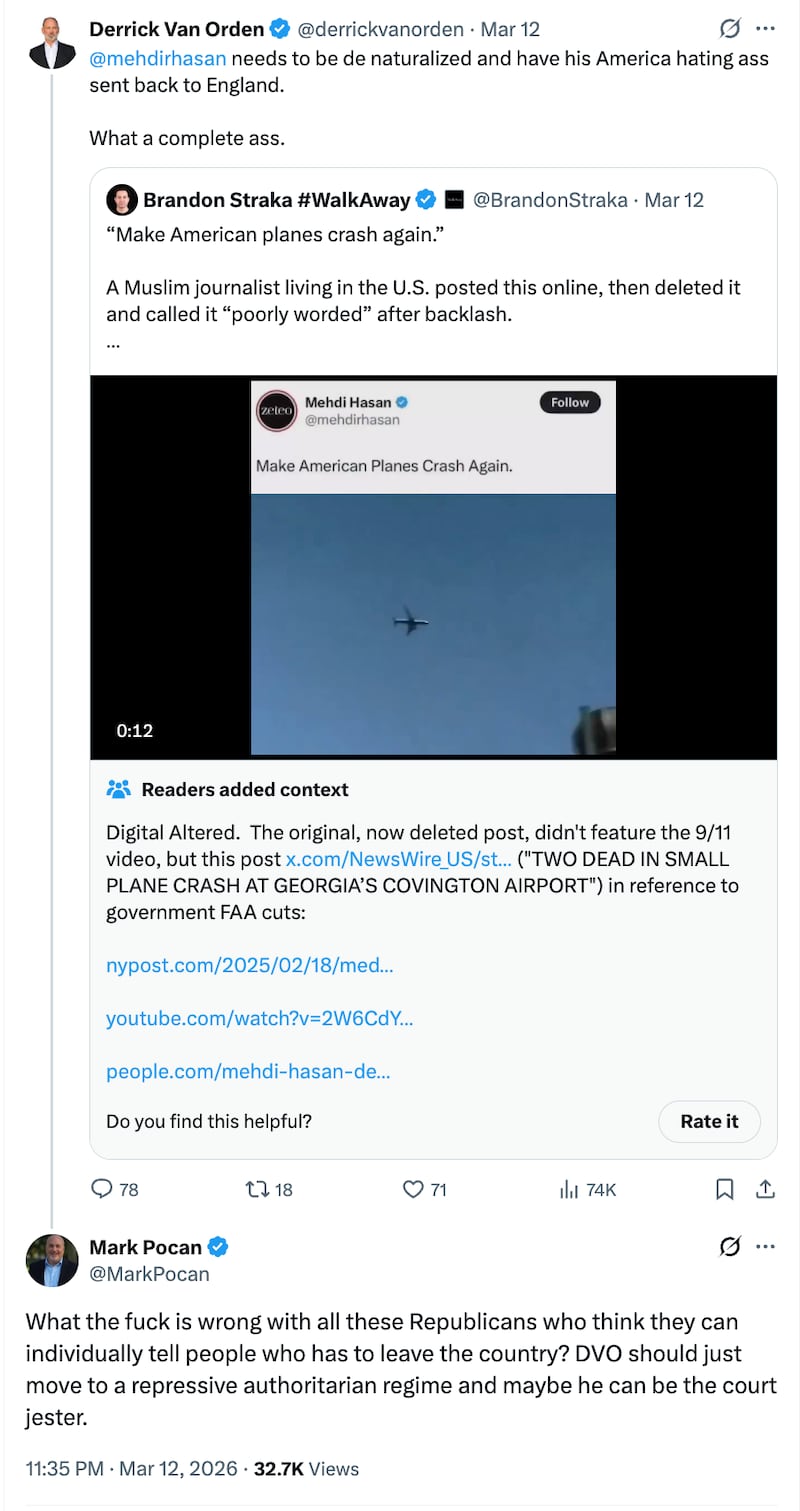This screenshot has width=800, height=1511.
Task: Open the nypost.com link
Action: [249, 965]
